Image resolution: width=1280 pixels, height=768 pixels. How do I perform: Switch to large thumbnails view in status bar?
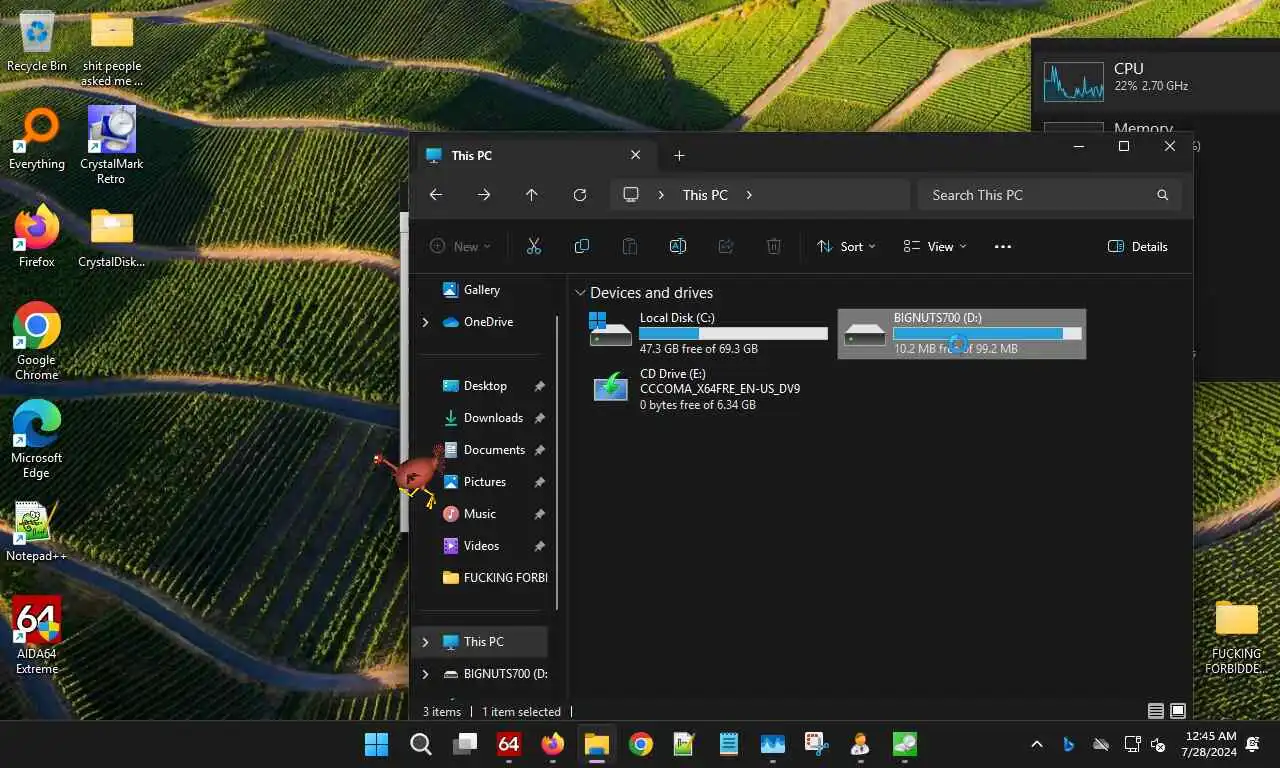tap(1178, 711)
